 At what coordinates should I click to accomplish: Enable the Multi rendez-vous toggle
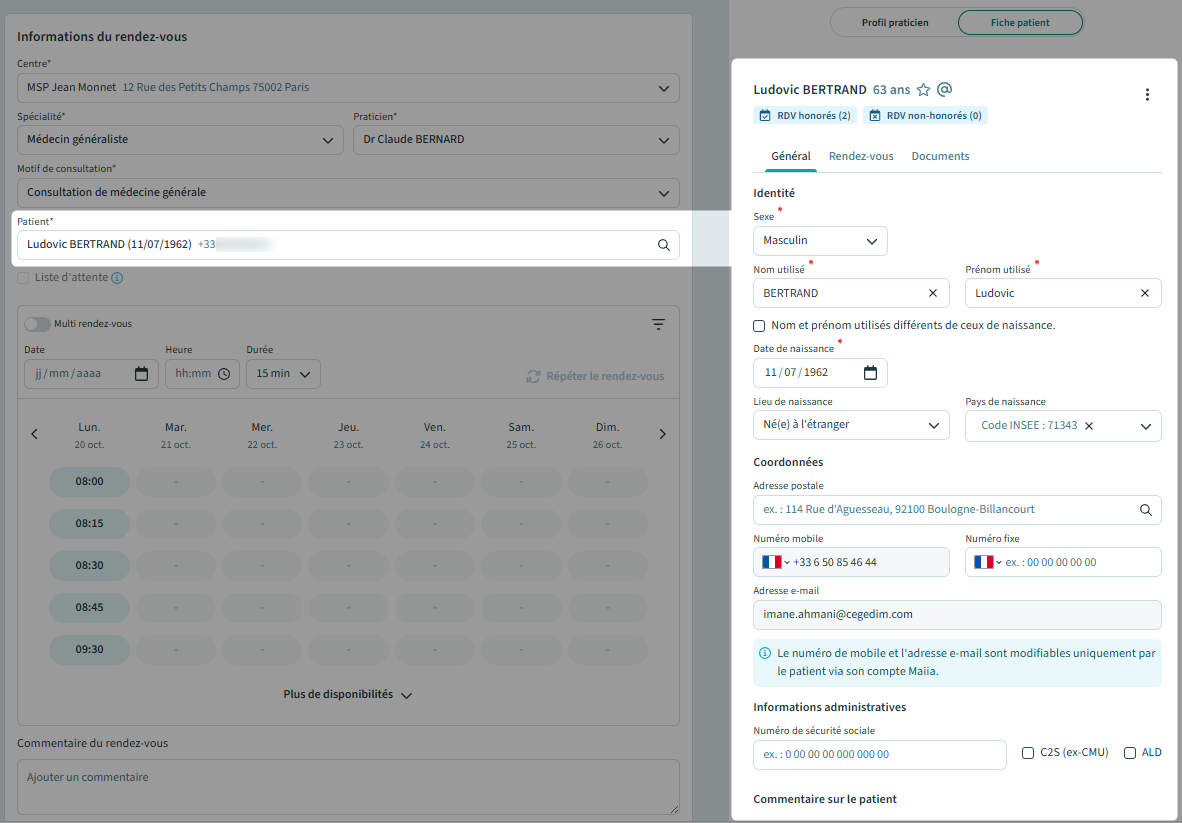(x=37, y=324)
